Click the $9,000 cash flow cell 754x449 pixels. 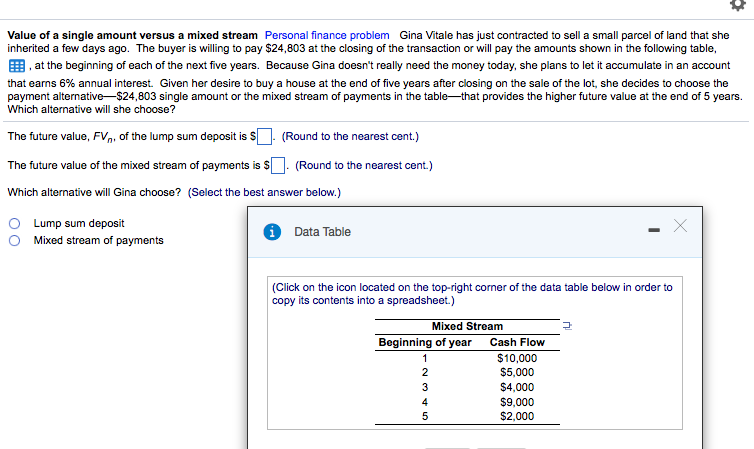517,402
